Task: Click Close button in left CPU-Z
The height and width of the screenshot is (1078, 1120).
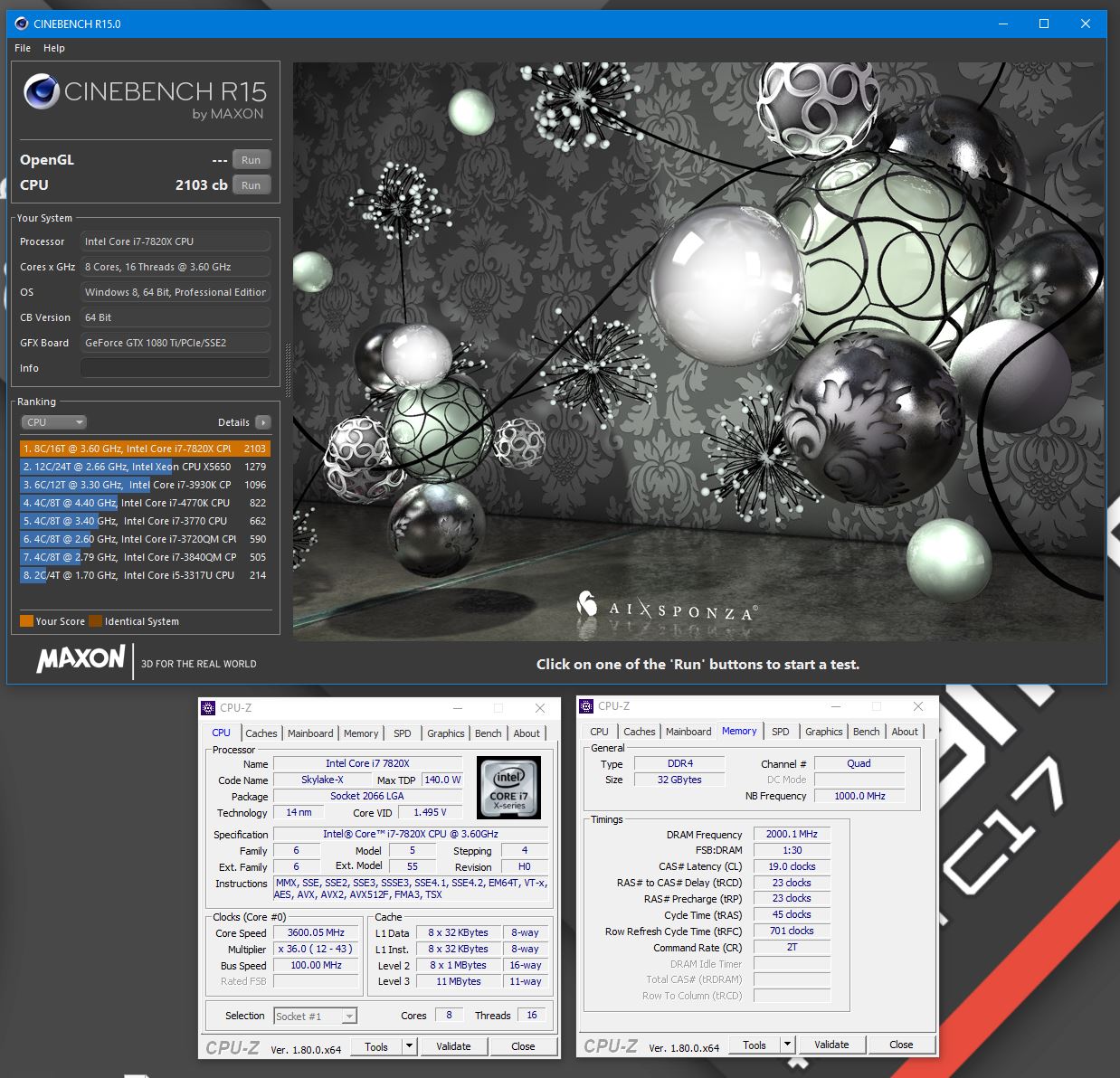Action: click(523, 1046)
